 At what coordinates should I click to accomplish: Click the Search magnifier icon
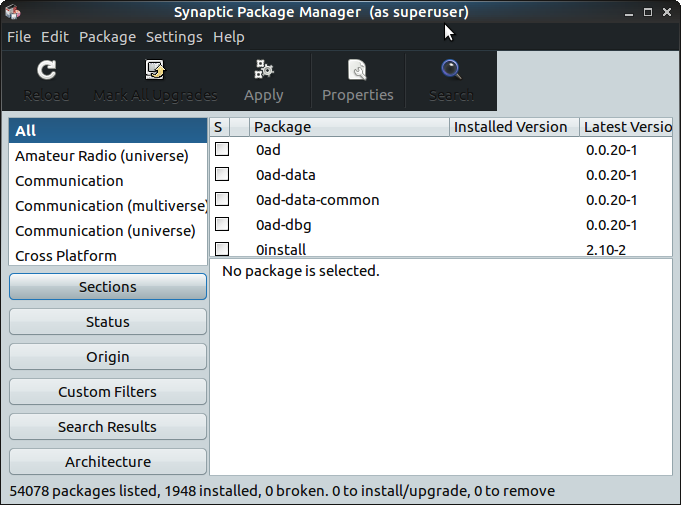(x=451, y=69)
